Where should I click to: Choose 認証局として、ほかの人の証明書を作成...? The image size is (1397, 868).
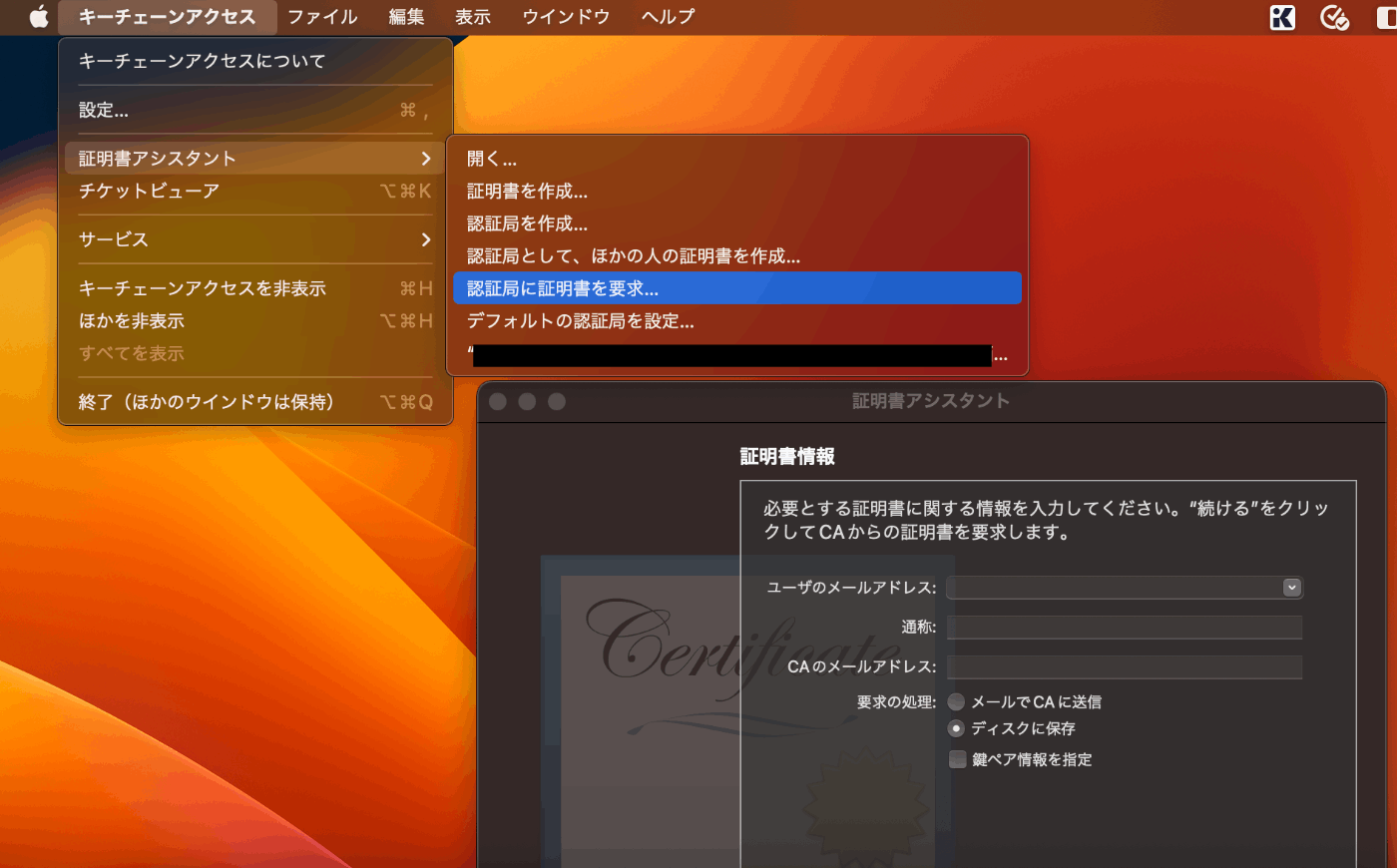click(737, 256)
